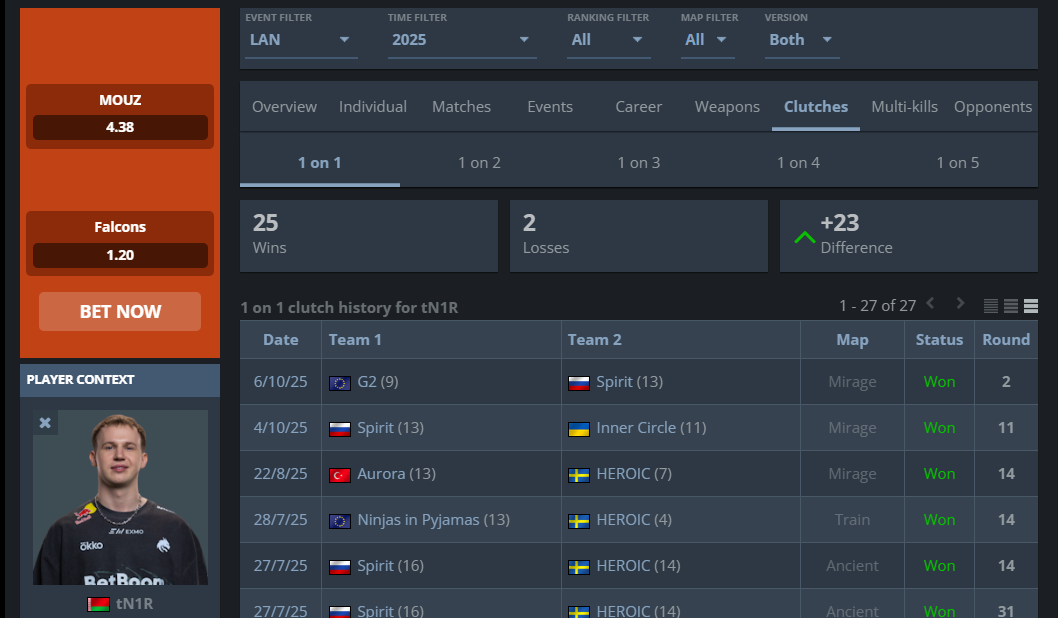This screenshot has height=618, width=1058.
Task: Remove tN1R from player context
Action: (45, 423)
